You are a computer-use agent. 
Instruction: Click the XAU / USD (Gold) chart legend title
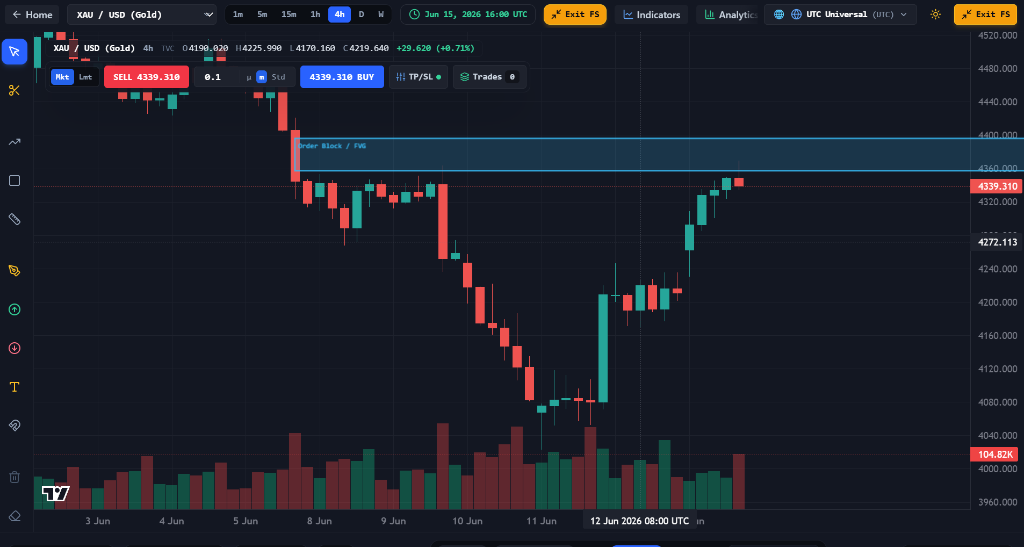(x=94, y=48)
